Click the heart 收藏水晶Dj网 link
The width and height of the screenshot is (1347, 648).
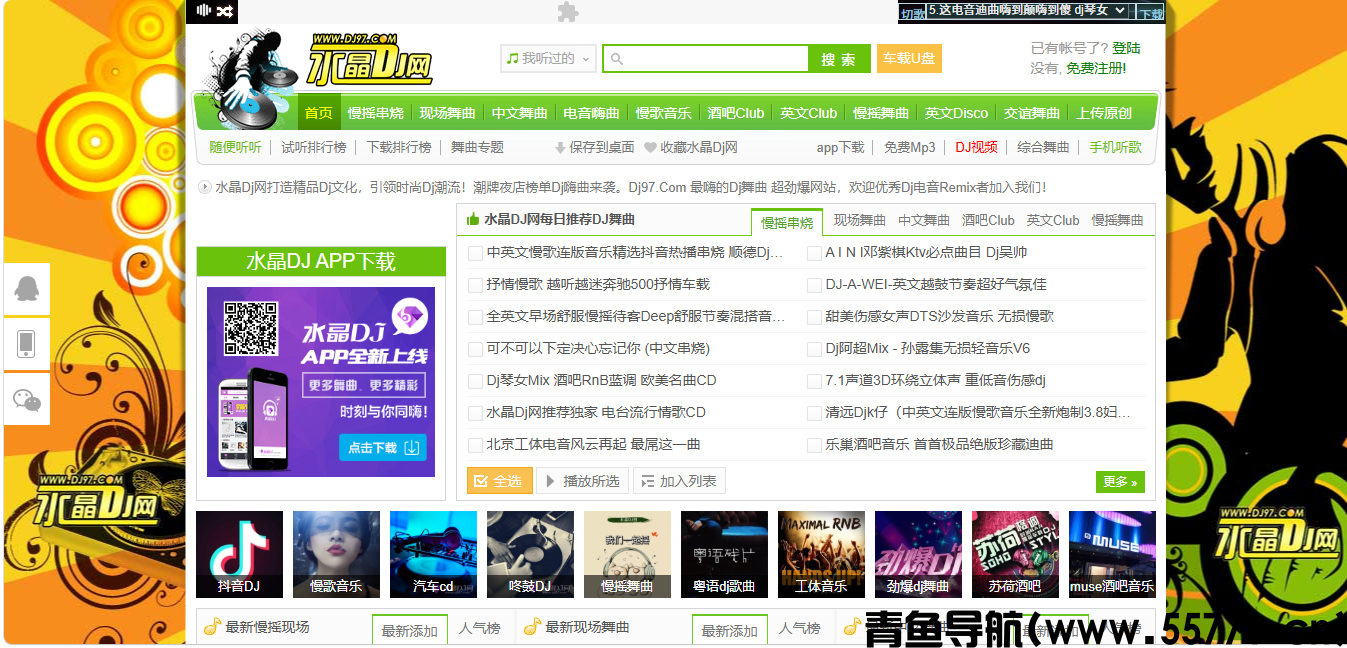point(690,147)
